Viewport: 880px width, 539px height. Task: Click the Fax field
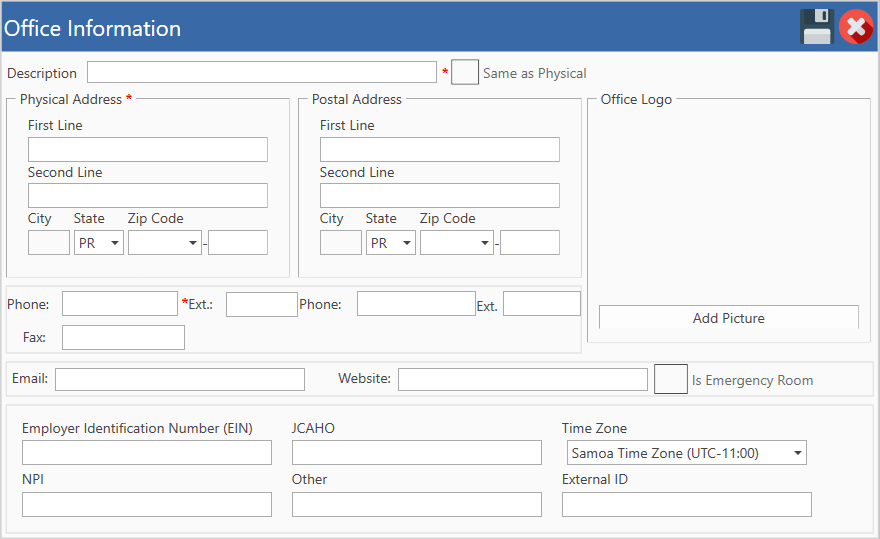(123, 337)
